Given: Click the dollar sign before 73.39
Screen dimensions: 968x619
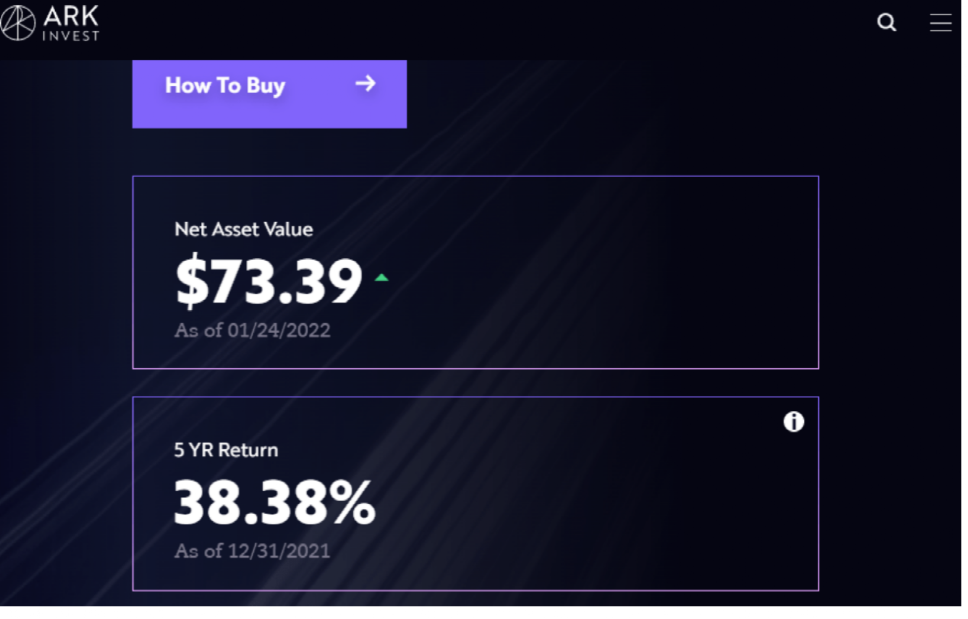Looking at the screenshot, I should coord(190,282).
